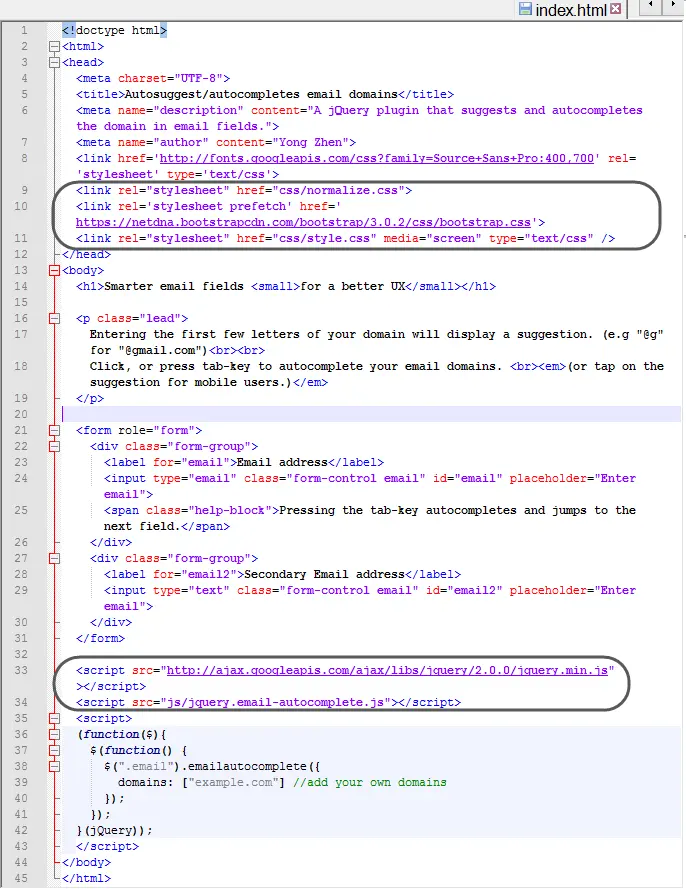Click line number 33 in the margin
The height and width of the screenshot is (889, 686).
pyautogui.click(x=21, y=670)
